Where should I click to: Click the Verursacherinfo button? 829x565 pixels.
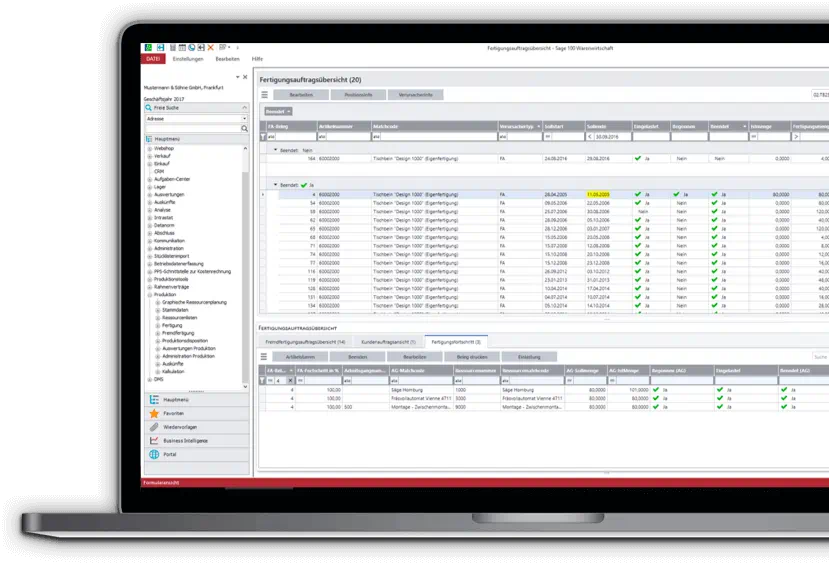pyautogui.click(x=416, y=95)
